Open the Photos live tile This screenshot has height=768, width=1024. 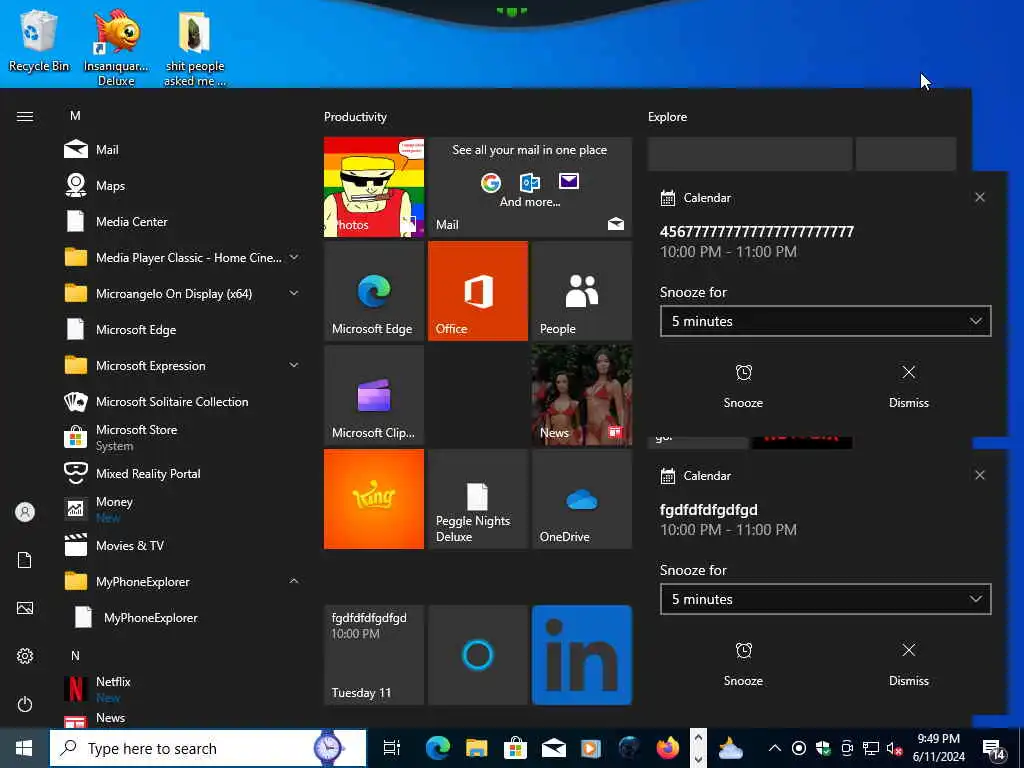(374, 187)
